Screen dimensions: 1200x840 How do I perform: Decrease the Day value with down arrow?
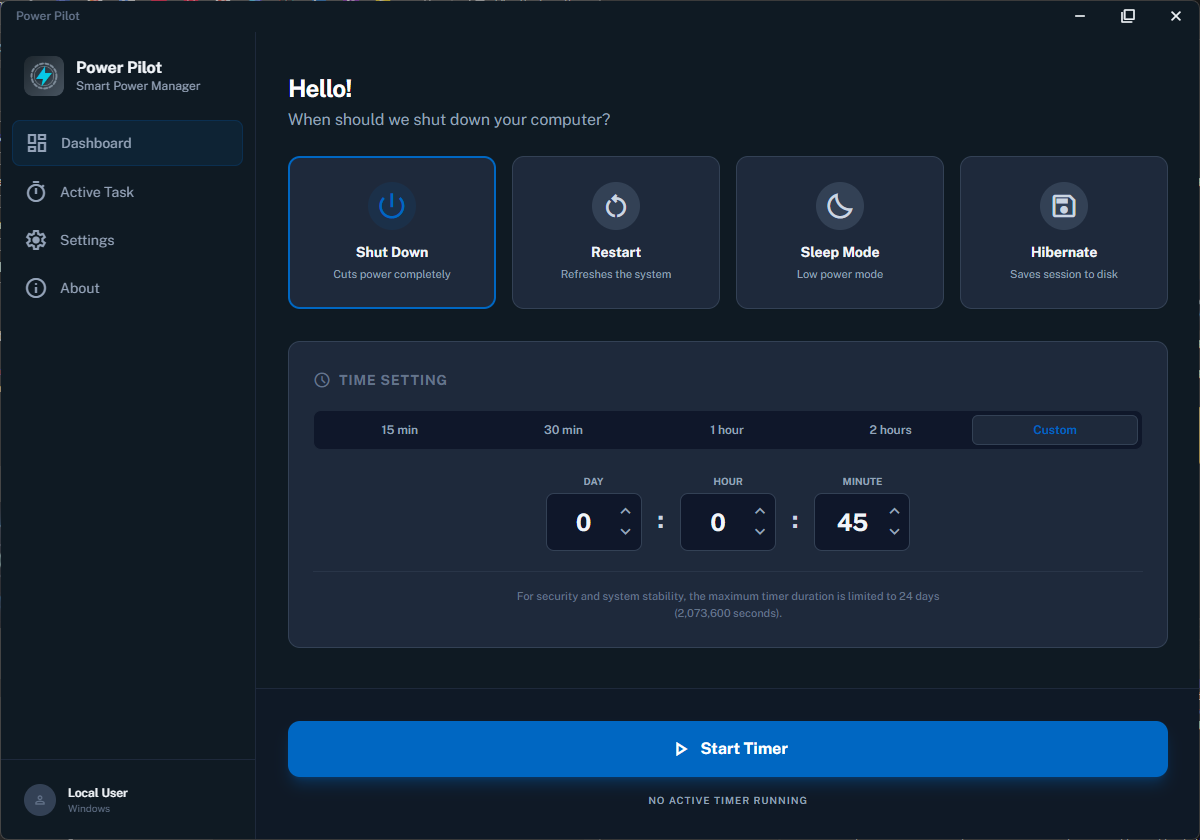coord(625,532)
